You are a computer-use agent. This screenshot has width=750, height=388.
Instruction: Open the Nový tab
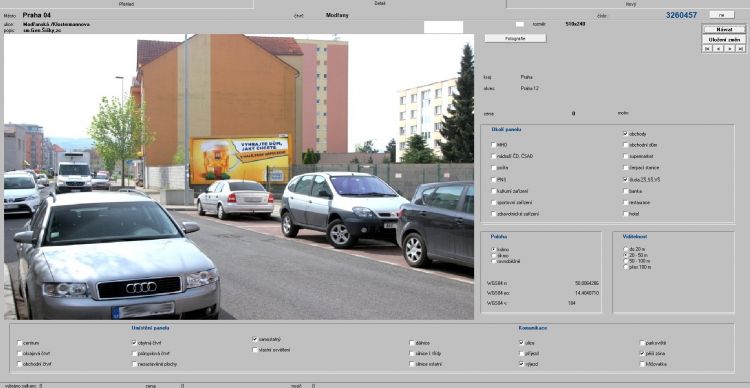[631, 4]
